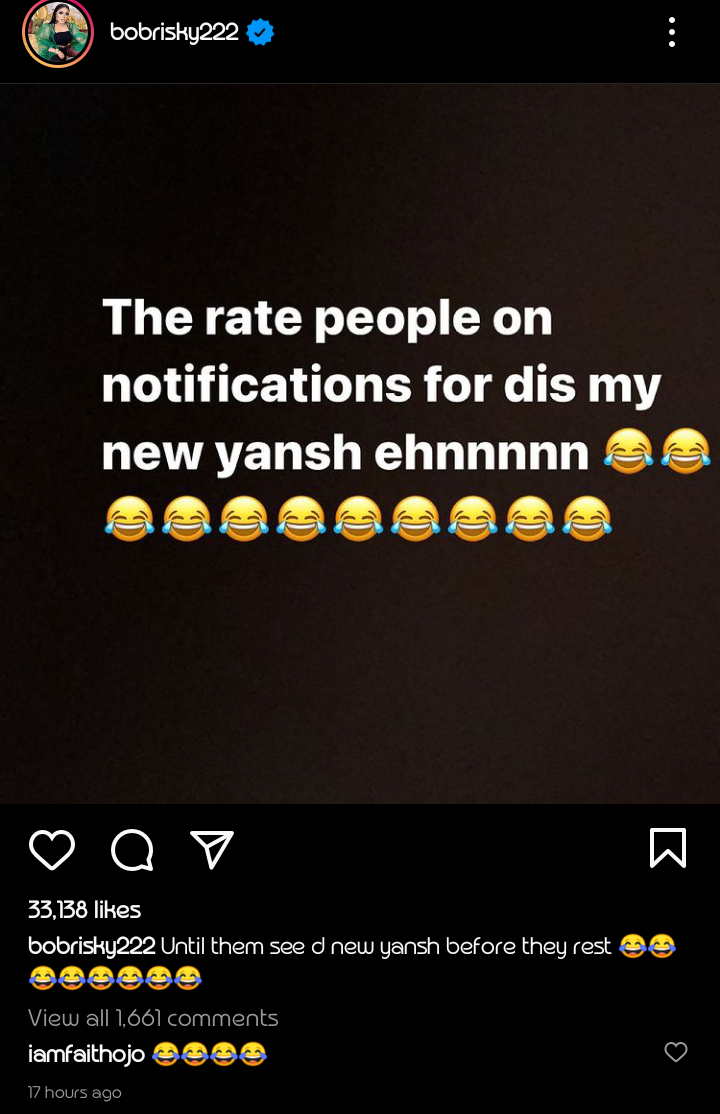
Task: Tap the caption emoji row below username
Action: [x=115, y=978]
